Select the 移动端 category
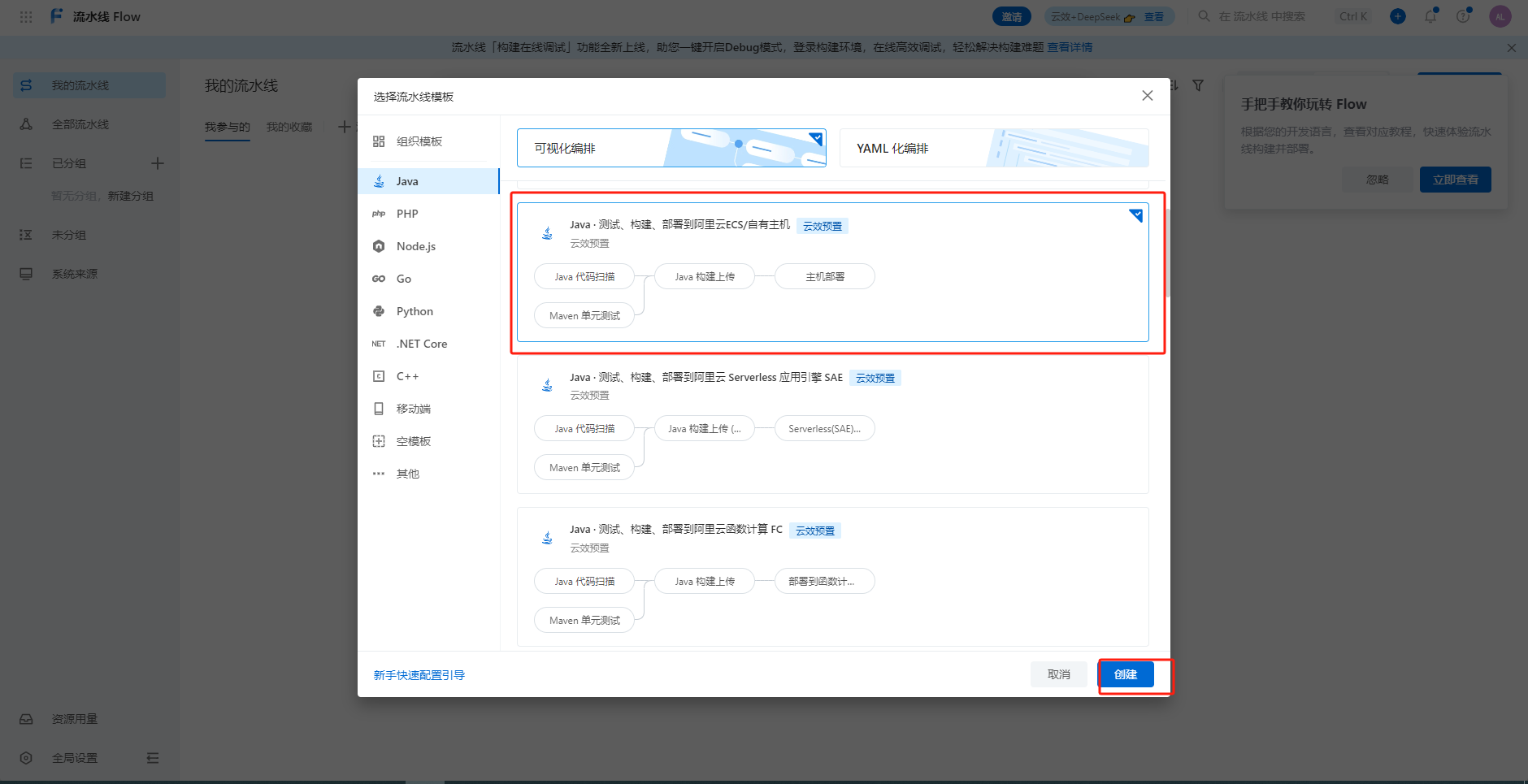The image size is (1528, 784). tap(428, 409)
